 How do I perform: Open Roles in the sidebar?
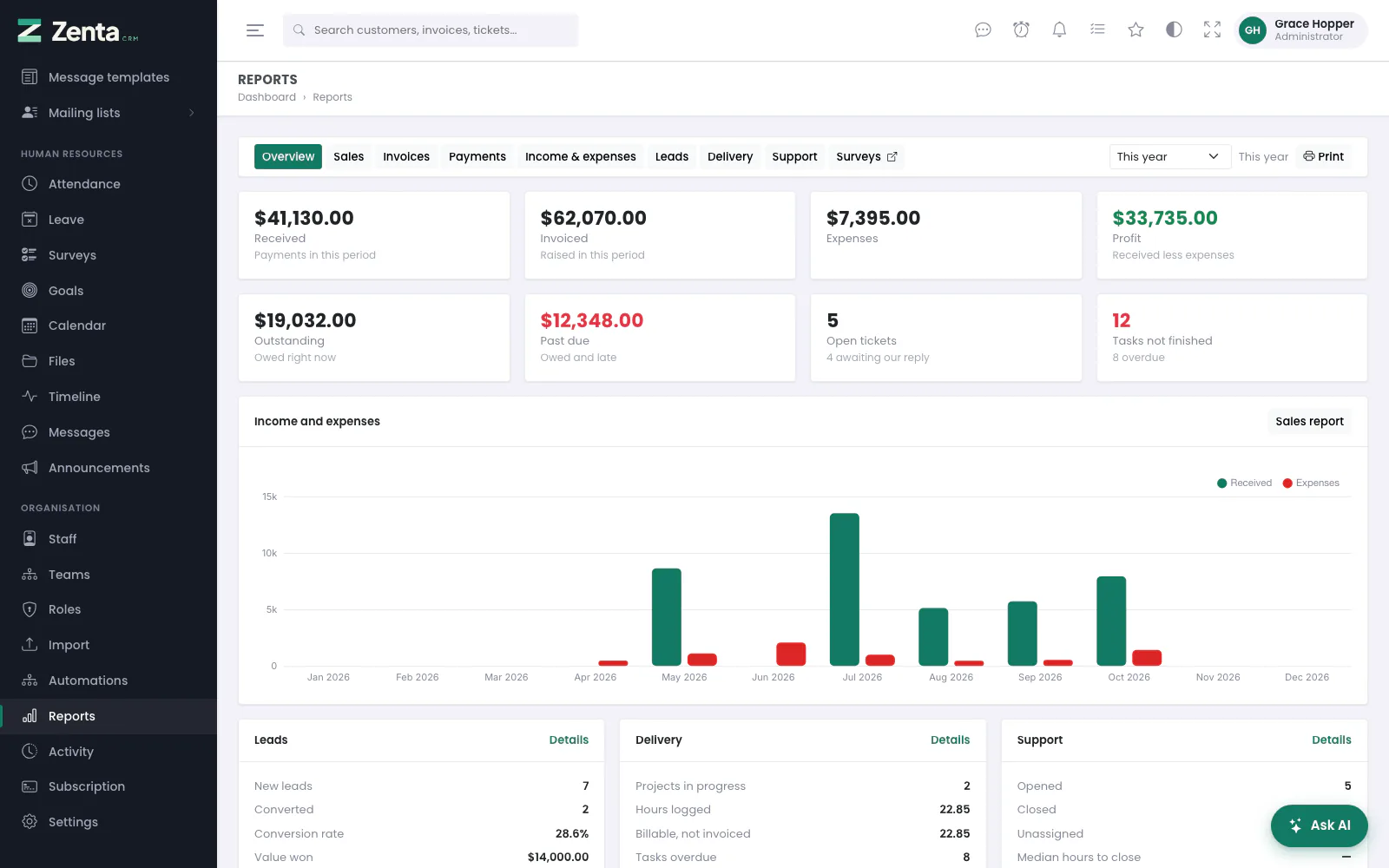point(109,609)
